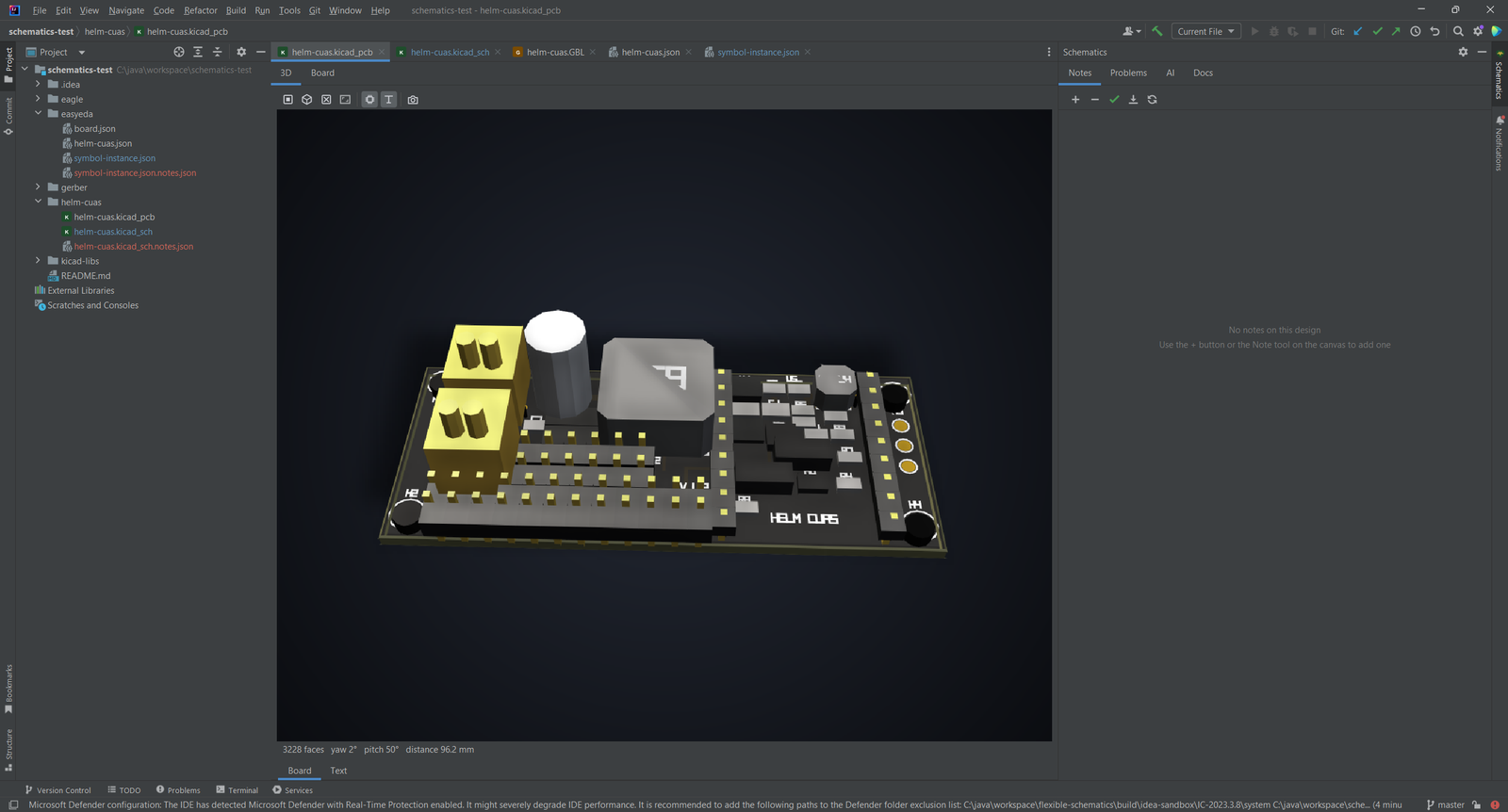Refresh the notes list

[x=1152, y=100]
